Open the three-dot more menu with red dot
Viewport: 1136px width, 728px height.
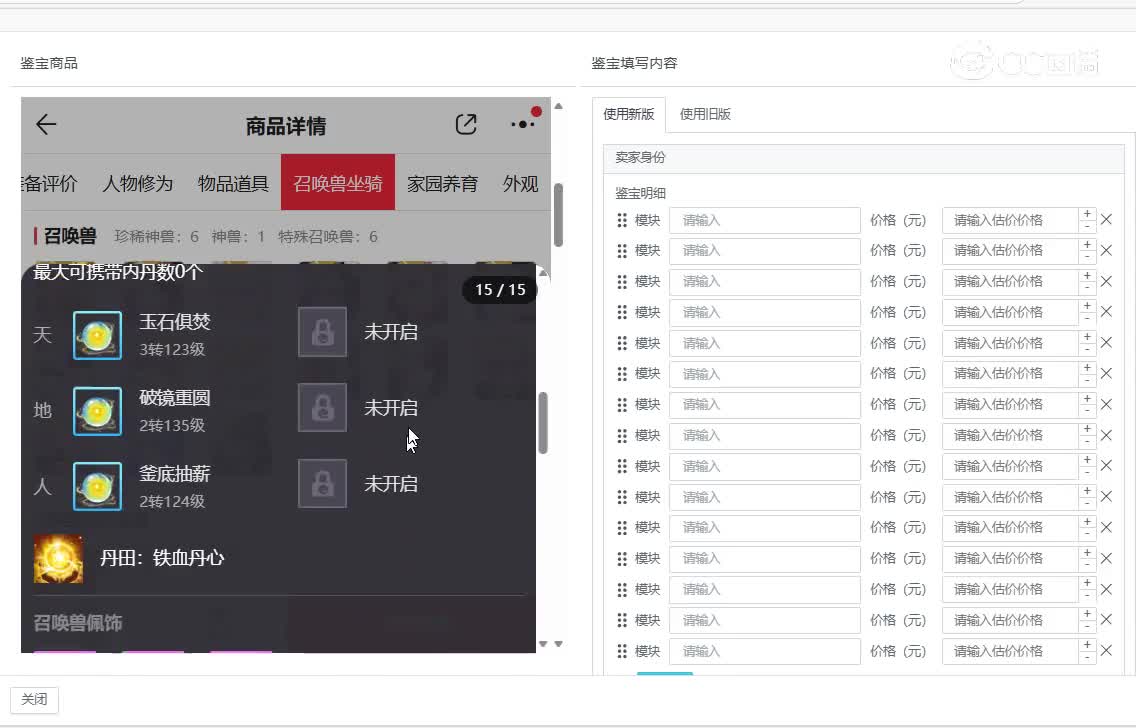[522, 125]
